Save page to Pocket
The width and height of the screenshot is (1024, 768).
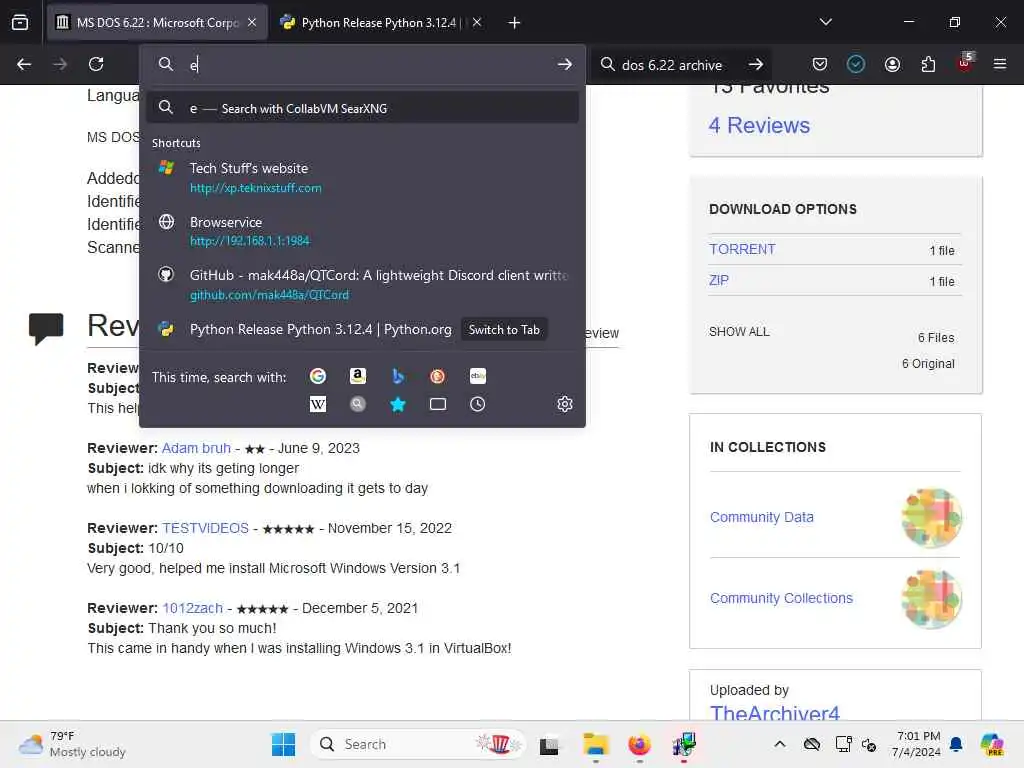(x=820, y=64)
